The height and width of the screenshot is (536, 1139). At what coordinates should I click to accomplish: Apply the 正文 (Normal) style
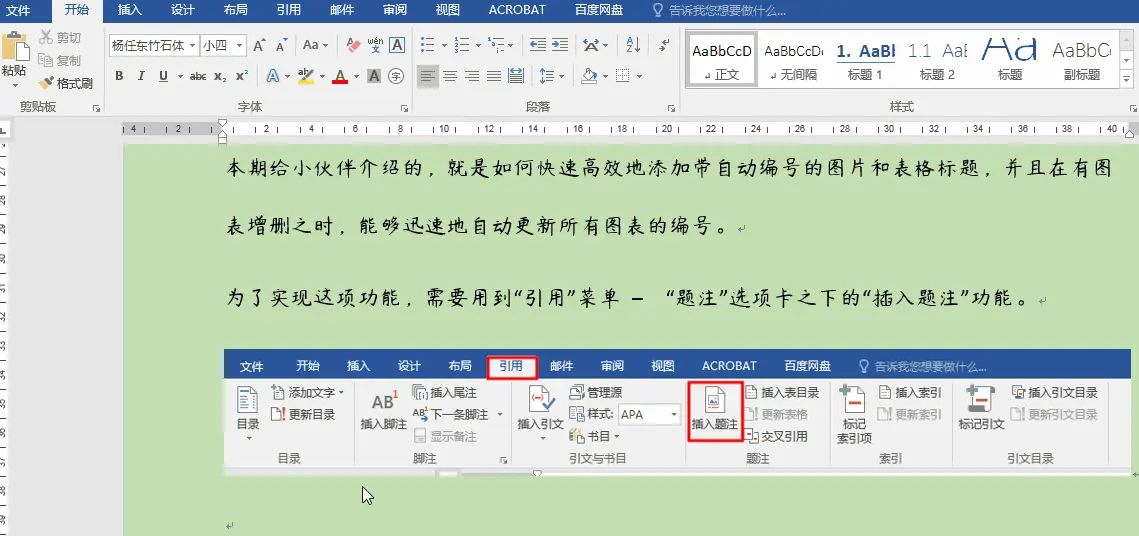point(721,60)
